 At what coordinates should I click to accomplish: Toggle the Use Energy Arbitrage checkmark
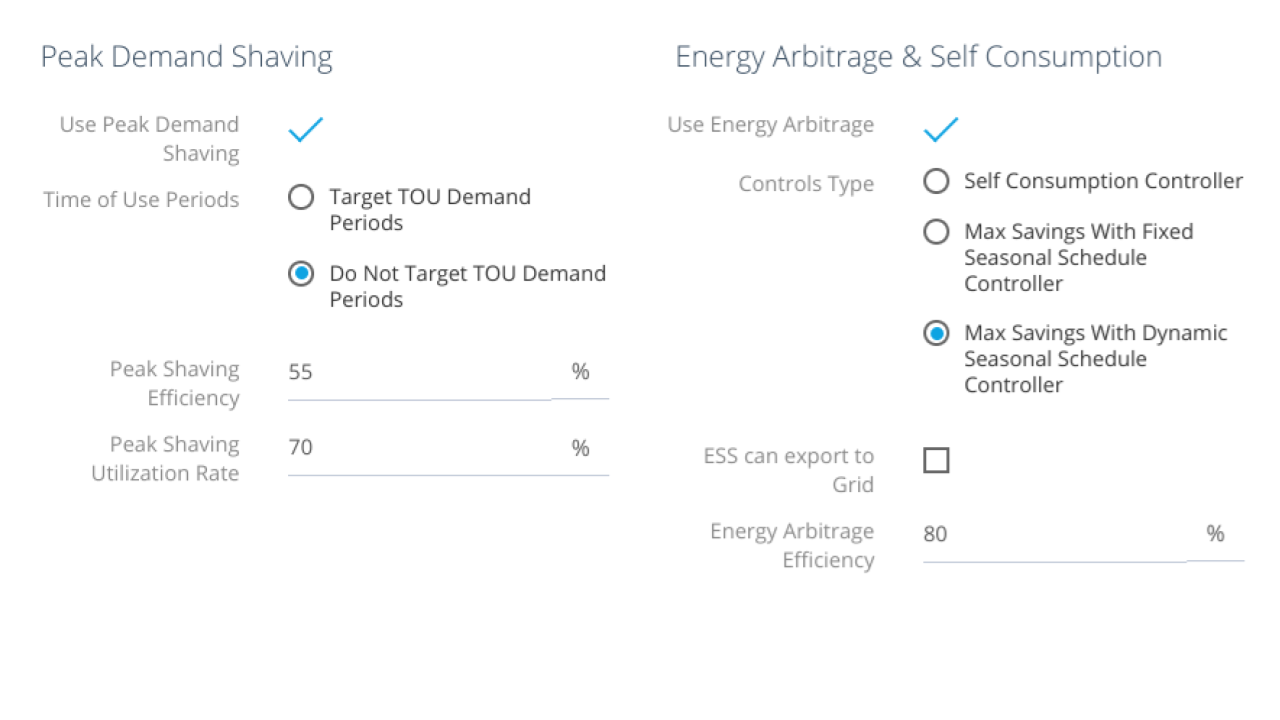click(x=940, y=130)
